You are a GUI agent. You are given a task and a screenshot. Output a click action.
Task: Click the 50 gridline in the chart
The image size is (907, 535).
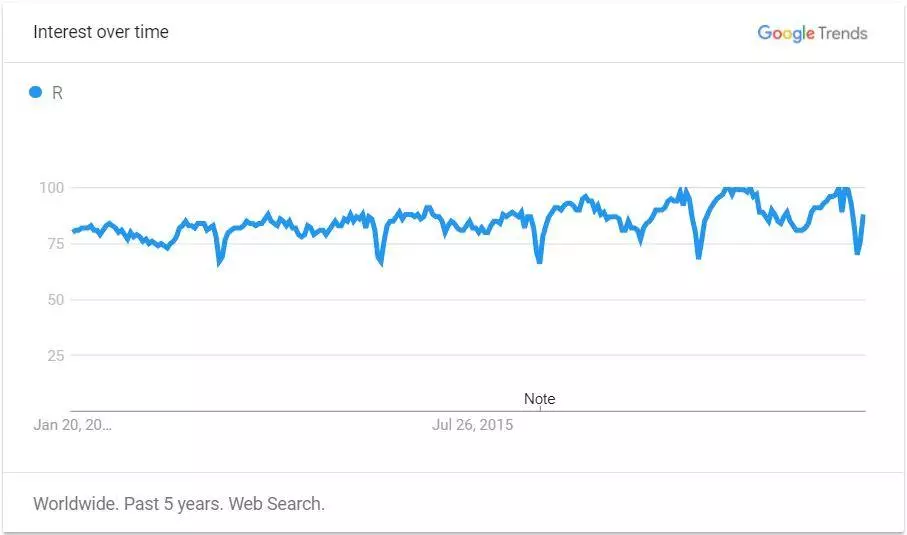coord(468,300)
